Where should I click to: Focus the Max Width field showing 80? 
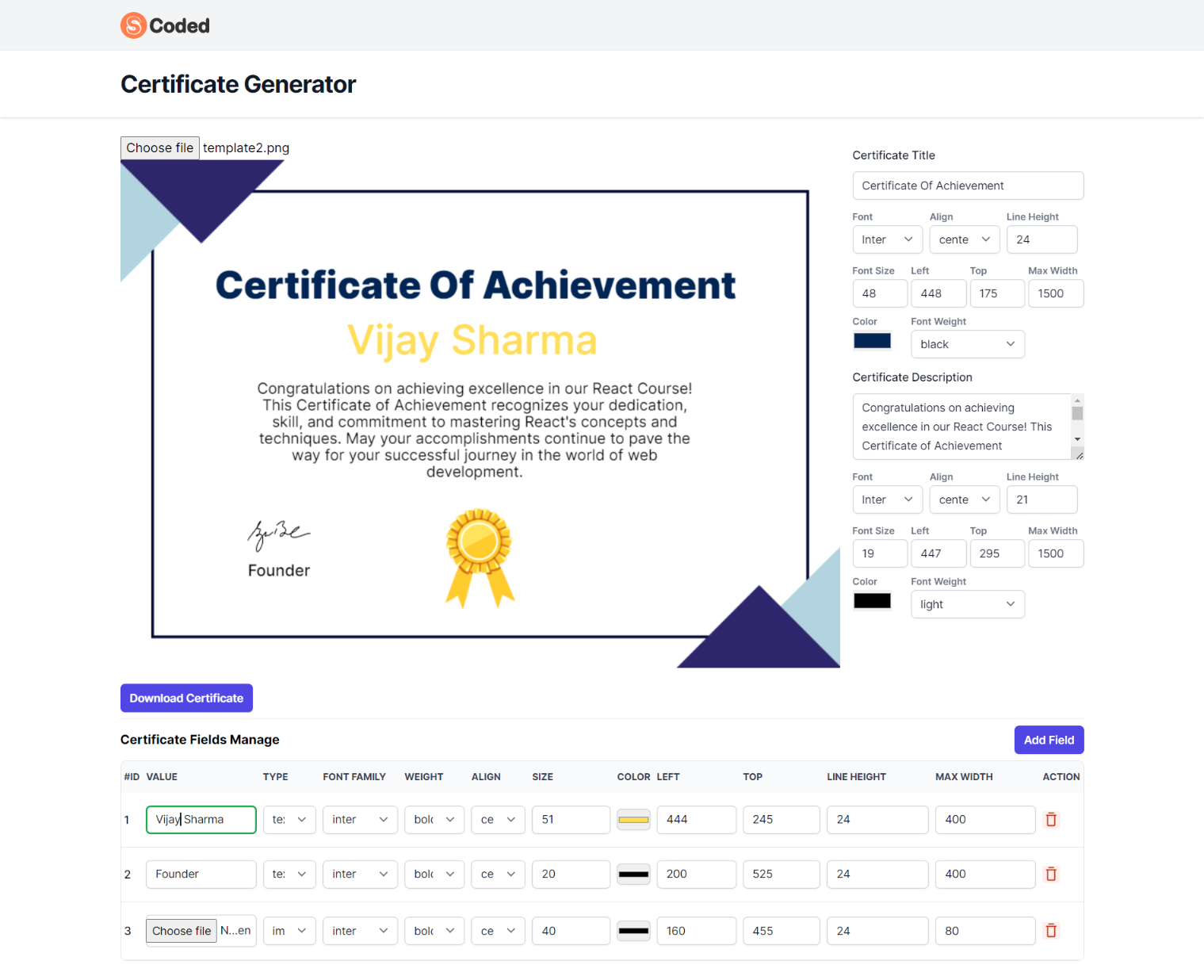tap(985, 931)
